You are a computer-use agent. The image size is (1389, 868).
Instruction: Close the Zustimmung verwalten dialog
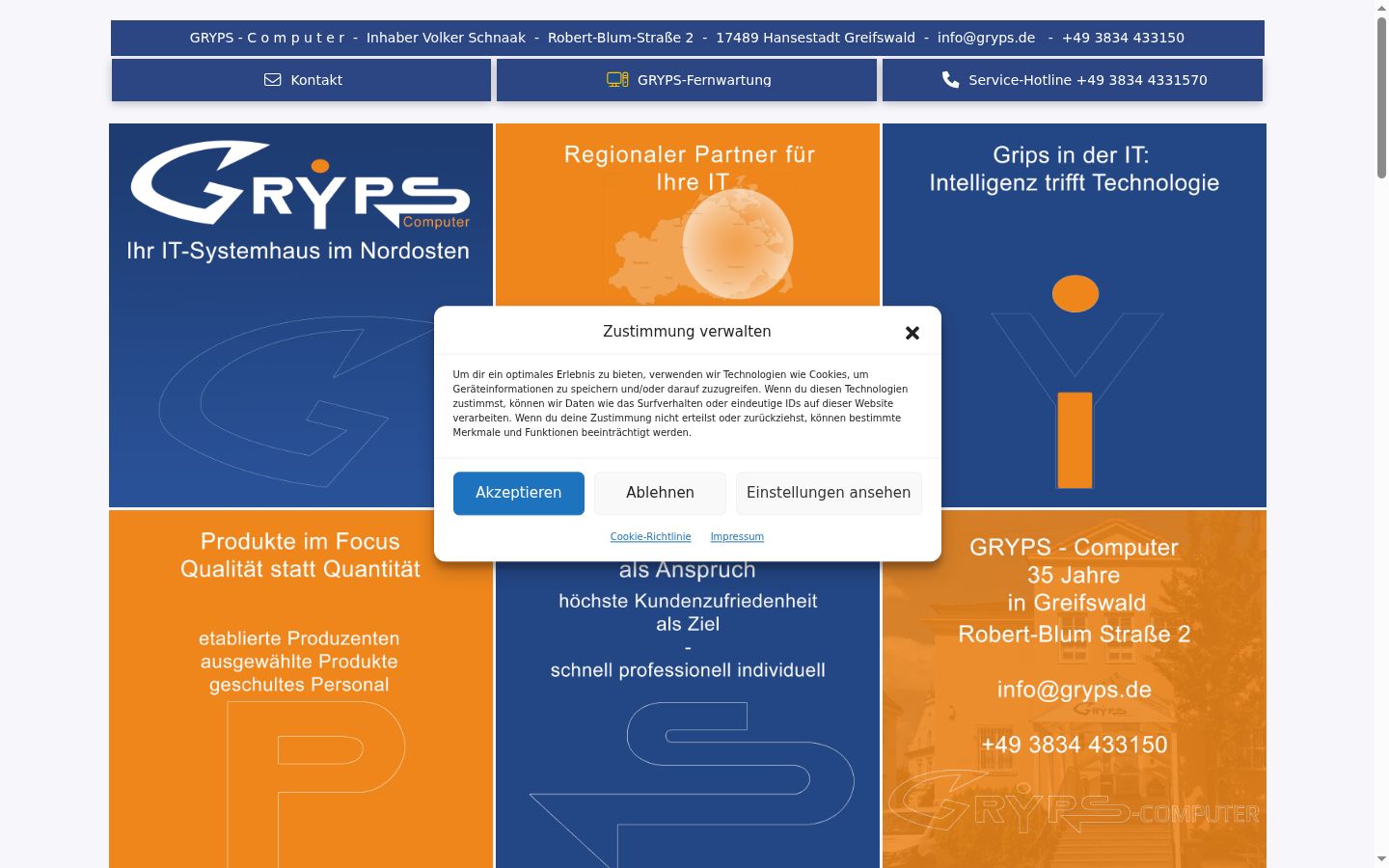click(912, 333)
